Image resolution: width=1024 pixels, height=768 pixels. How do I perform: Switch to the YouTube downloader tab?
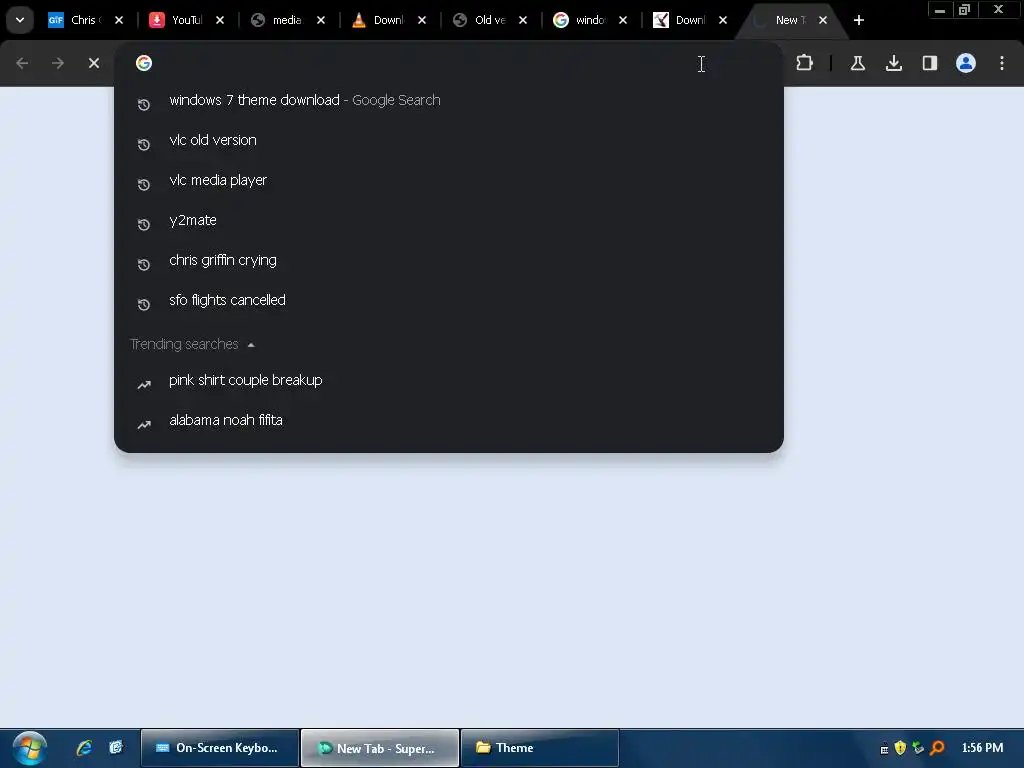186,20
